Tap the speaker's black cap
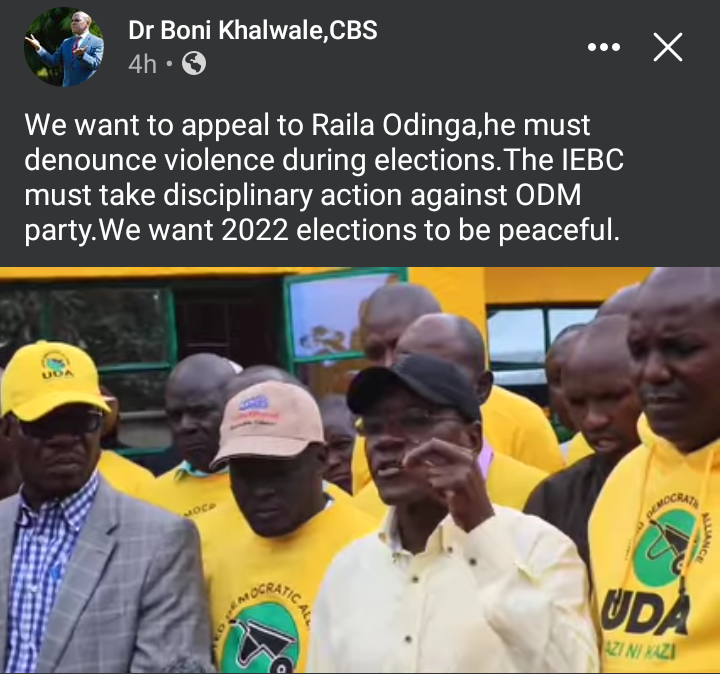Viewport: 720px width, 674px height. click(415, 388)
